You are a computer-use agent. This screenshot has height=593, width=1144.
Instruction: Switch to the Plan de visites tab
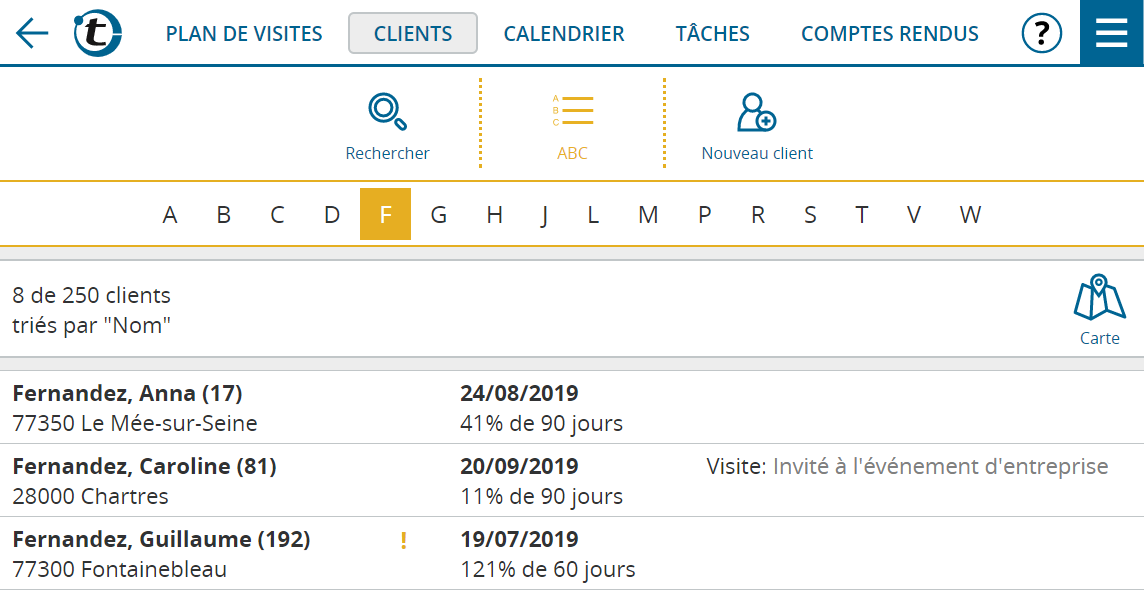click(x=244, y=34)
